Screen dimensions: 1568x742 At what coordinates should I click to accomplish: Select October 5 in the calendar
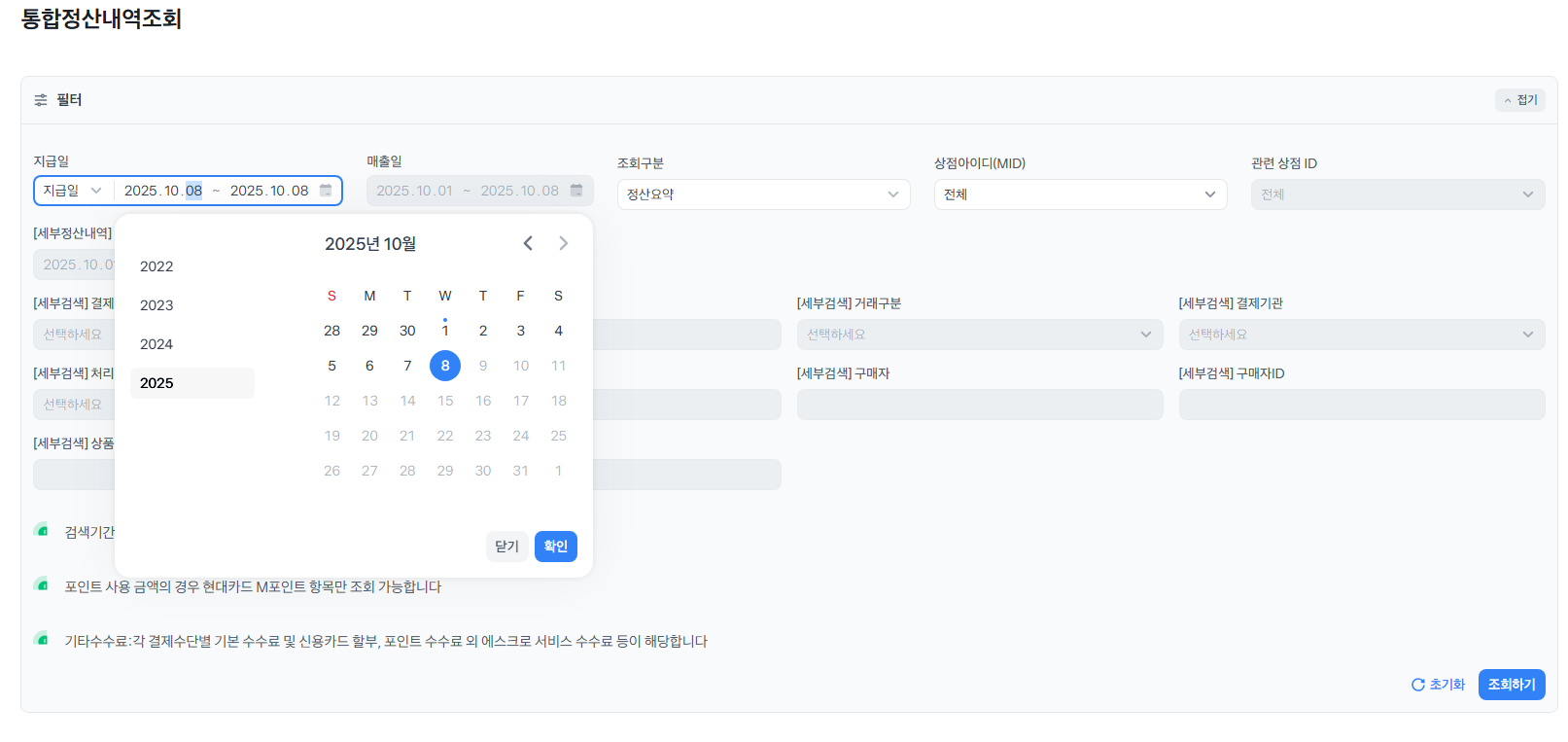(x=332, y=366)
